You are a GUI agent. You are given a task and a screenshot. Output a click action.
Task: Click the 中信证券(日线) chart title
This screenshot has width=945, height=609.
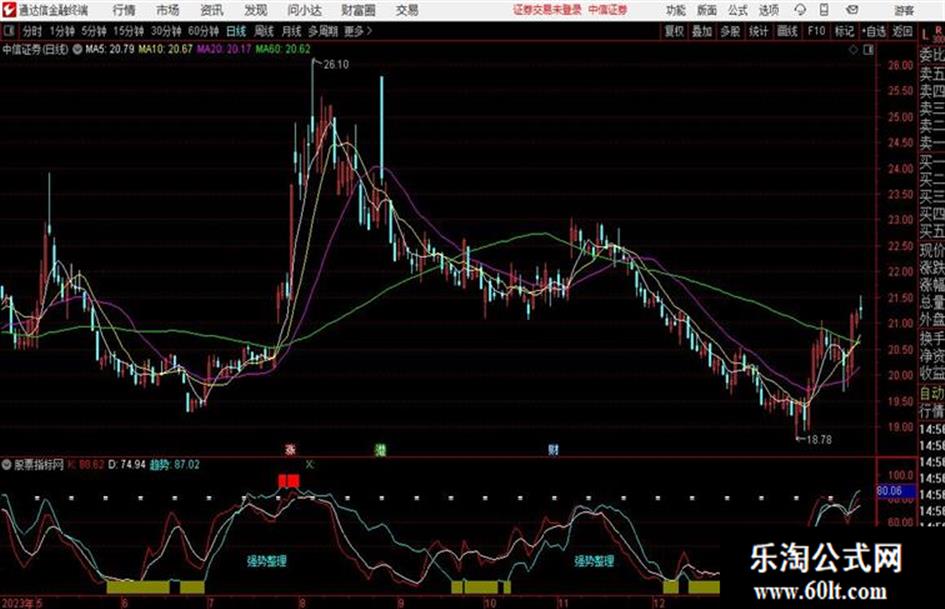[x=36, y=49]
